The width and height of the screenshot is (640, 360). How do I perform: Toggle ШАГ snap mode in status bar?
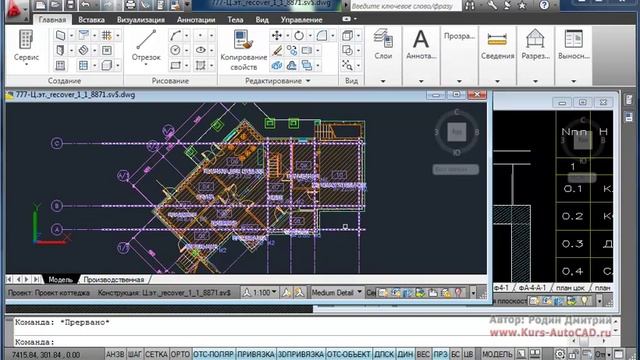point(134,354)
